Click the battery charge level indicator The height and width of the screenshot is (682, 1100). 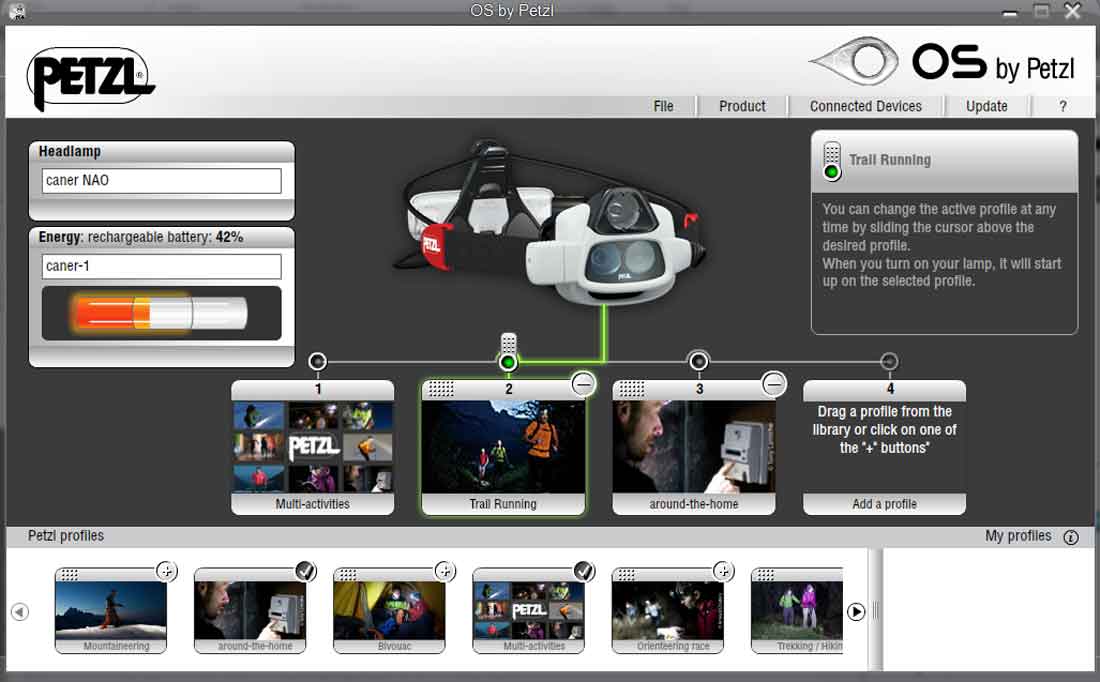point(161,313)
